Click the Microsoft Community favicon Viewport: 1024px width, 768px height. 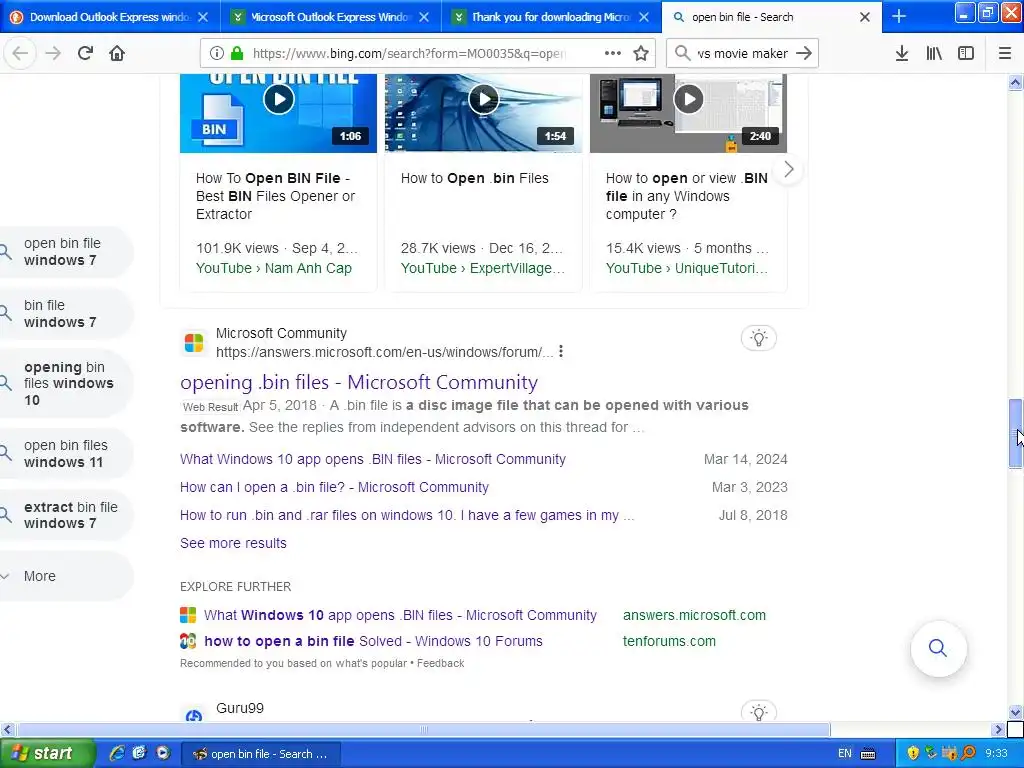click(x=193, y=342)
